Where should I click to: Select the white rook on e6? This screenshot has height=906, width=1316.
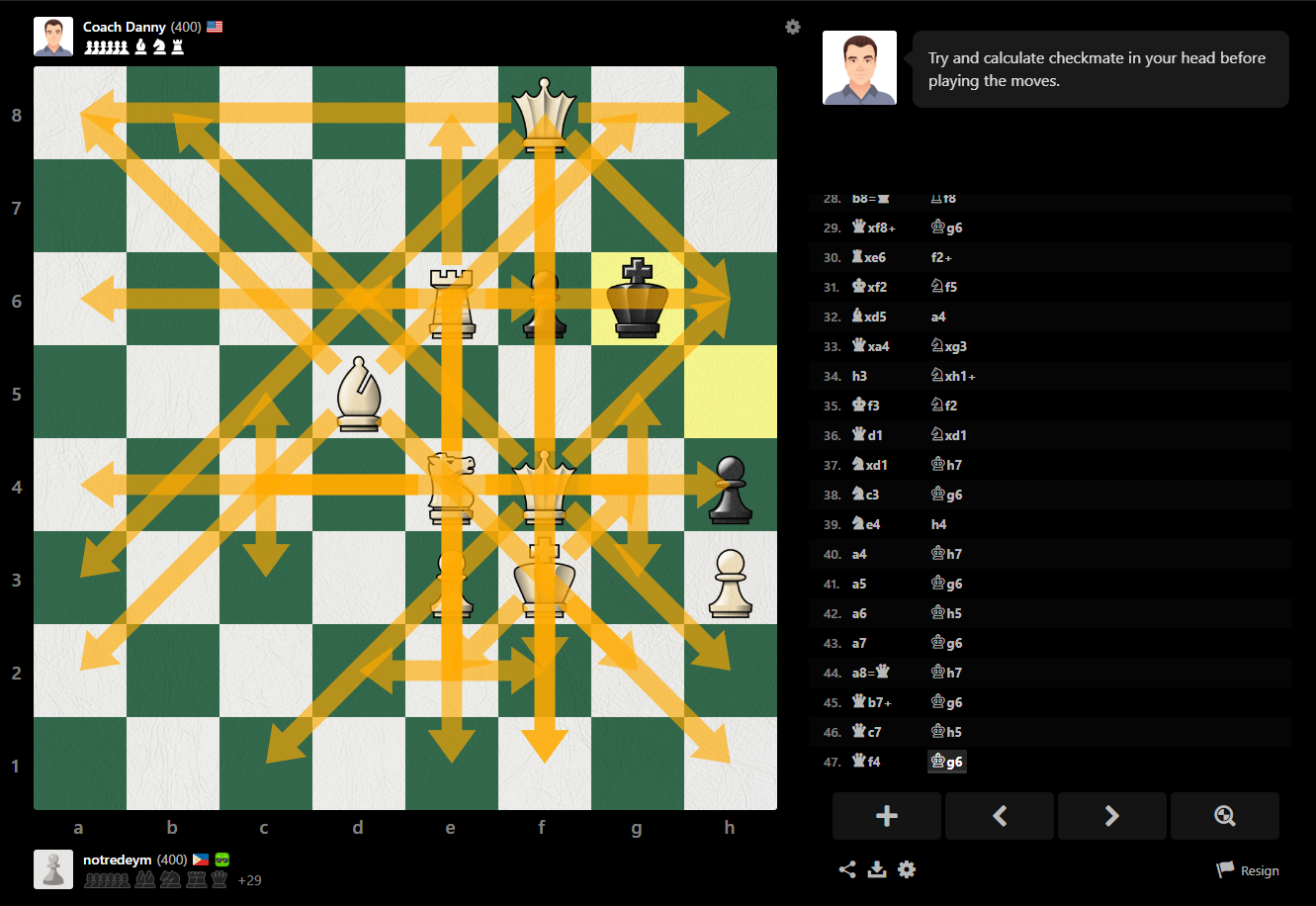pos(451,300)
